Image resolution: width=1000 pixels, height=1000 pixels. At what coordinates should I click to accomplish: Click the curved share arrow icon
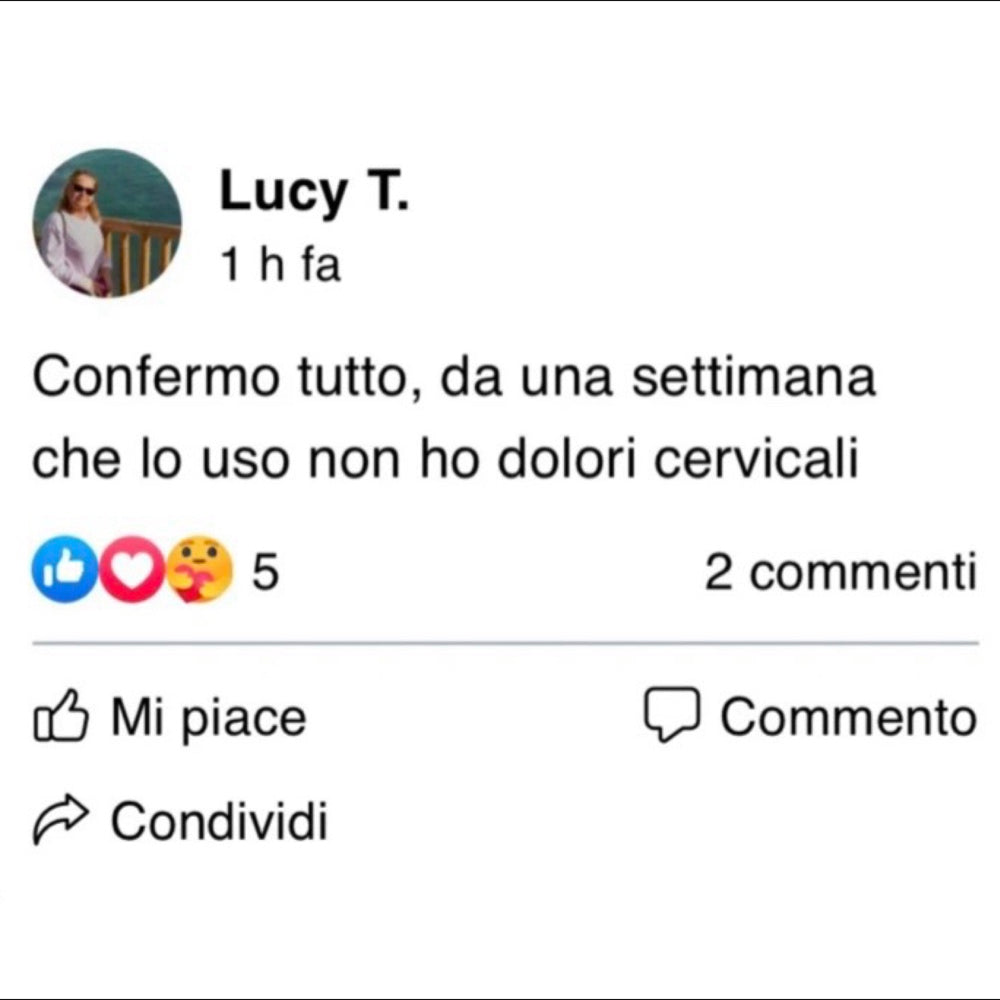coord(62,823)
